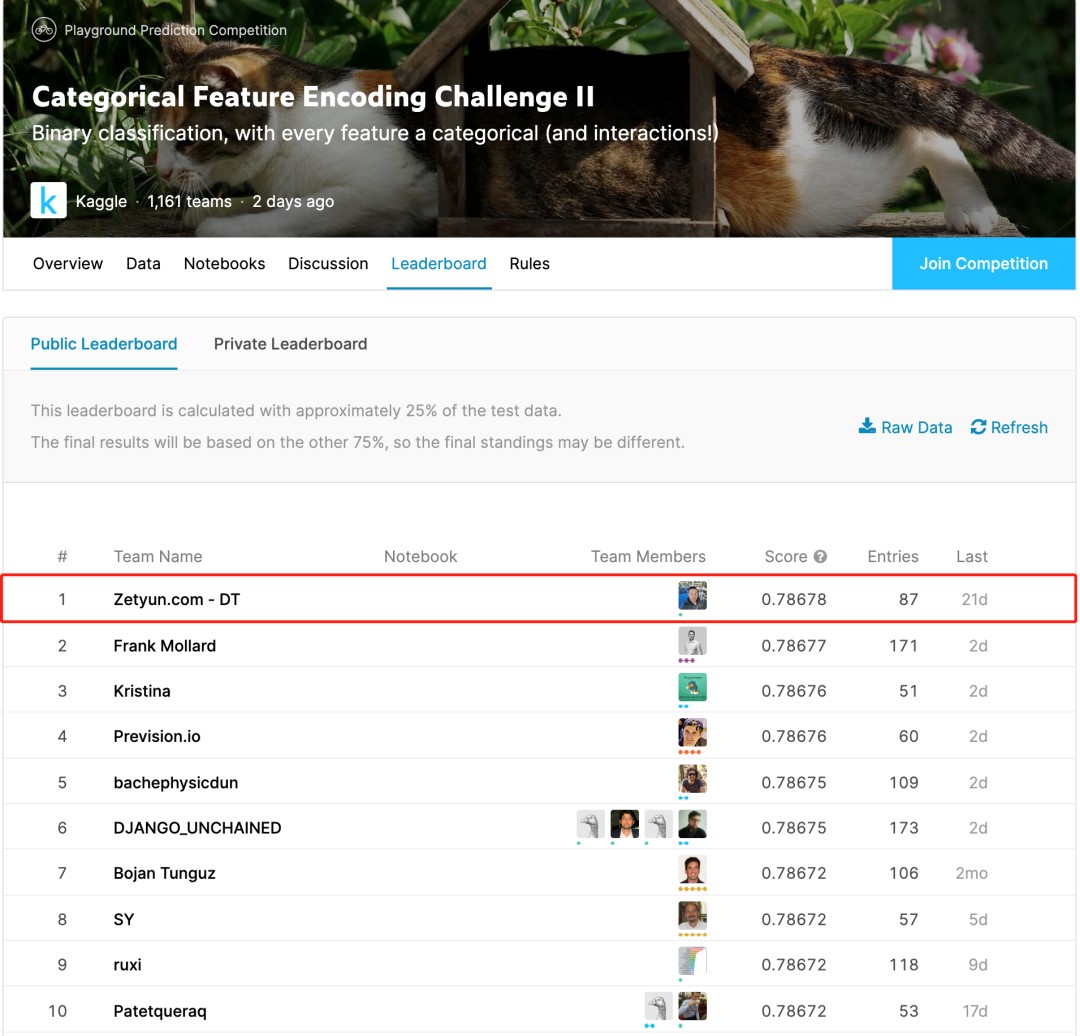Open the Prevision.io team link
Image resolution: width=1080 pixels, height=1036 pixels.
(157, 737)
